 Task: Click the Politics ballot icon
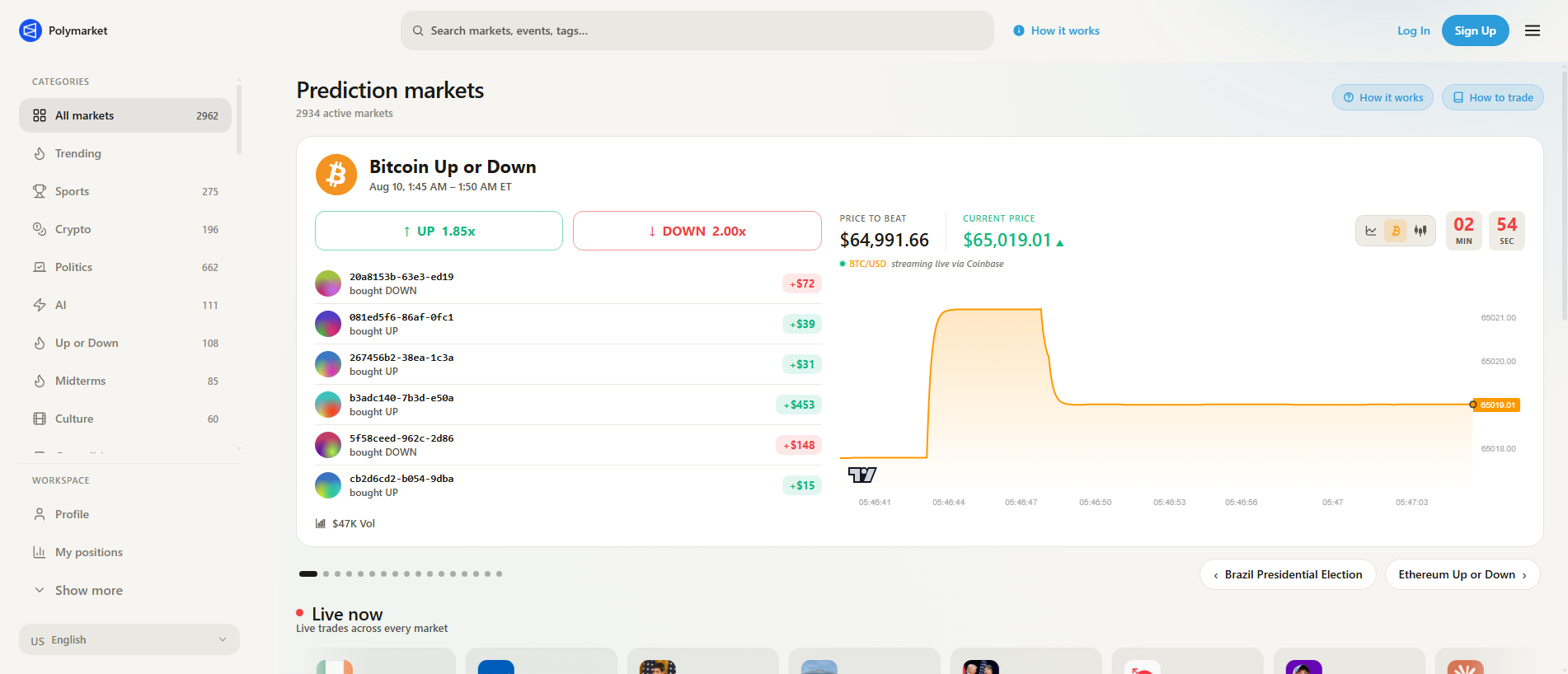40,267
